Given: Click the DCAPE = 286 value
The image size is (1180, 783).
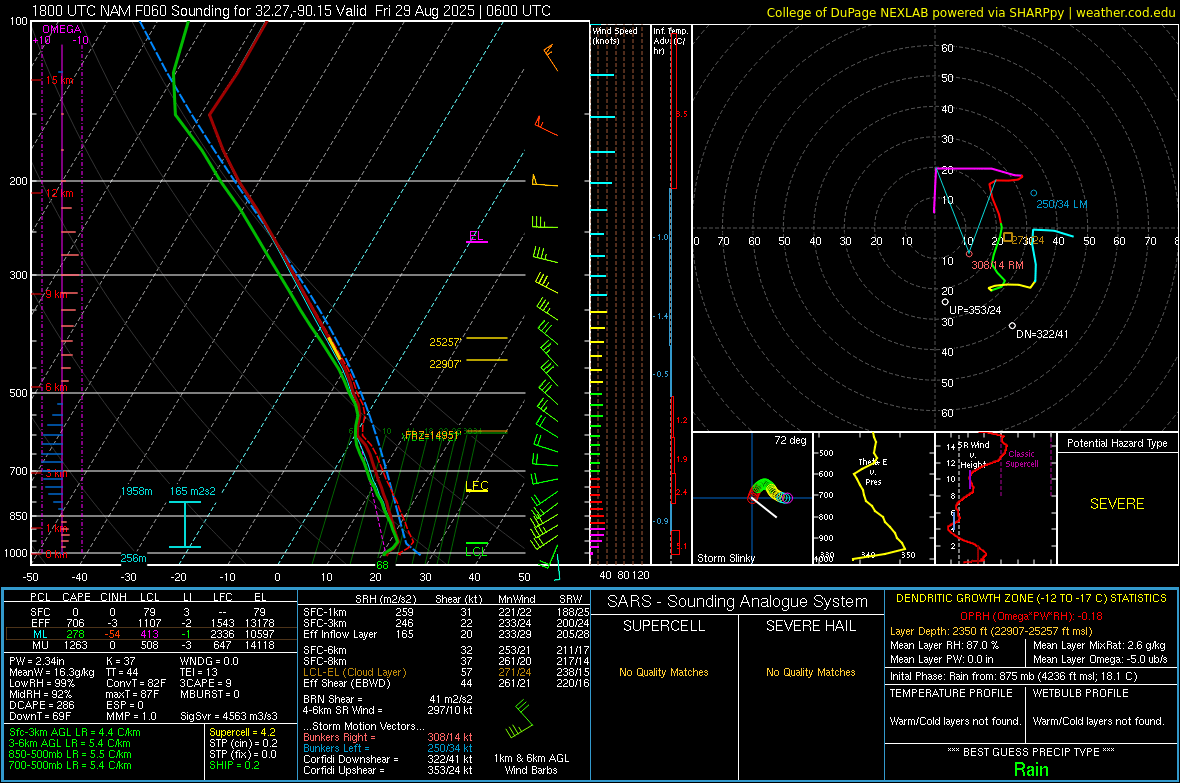Looking at the screenshot, I should (42, 705).
